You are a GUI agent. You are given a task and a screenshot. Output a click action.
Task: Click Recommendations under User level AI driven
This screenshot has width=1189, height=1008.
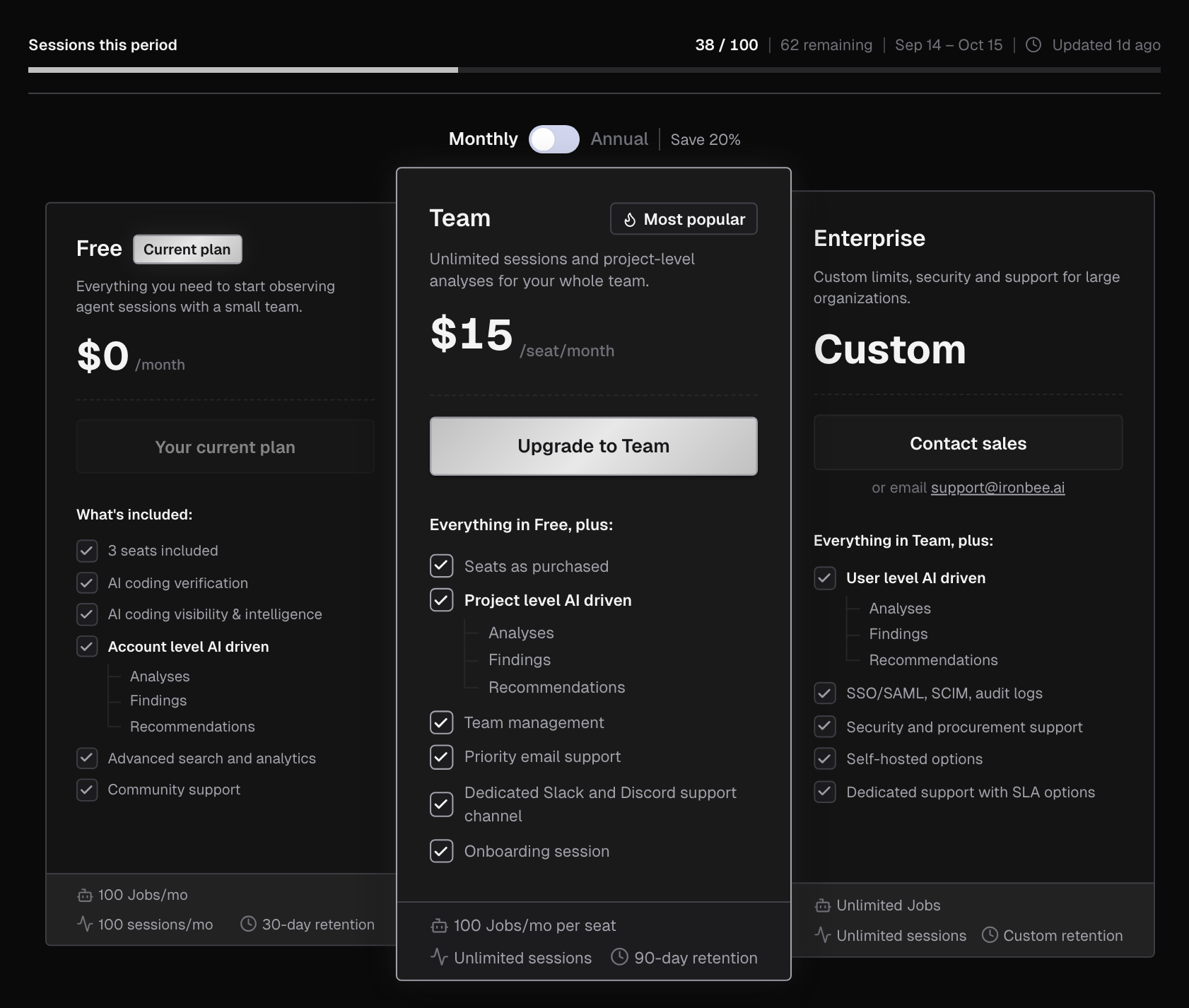coord(934,660)
